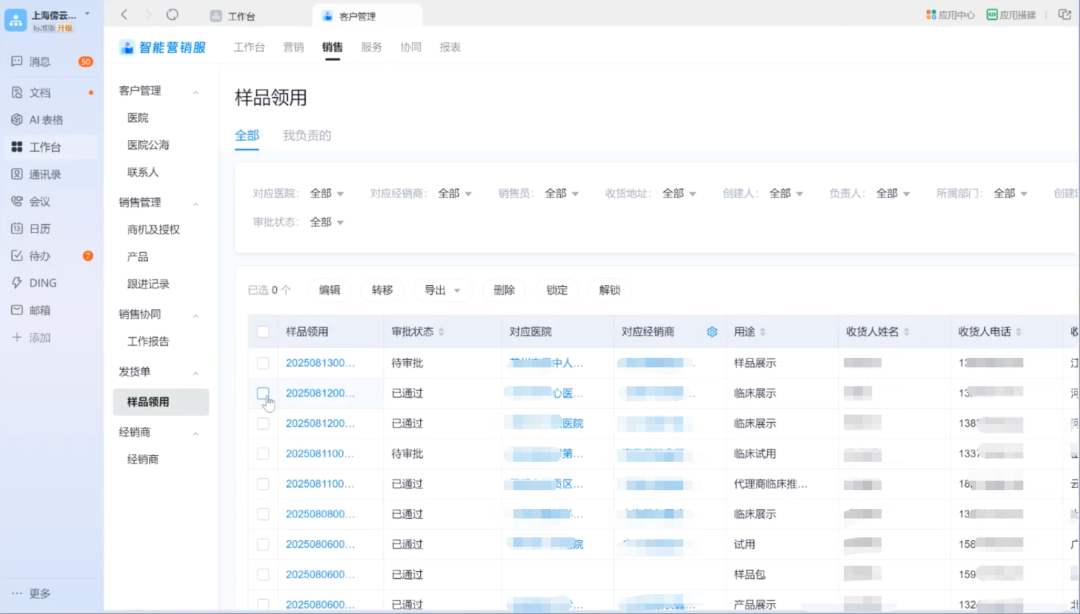The image size is (1080, 614).
Task: Open the 收货地址 filter dropdown
Action: click(x=679, y=193)
